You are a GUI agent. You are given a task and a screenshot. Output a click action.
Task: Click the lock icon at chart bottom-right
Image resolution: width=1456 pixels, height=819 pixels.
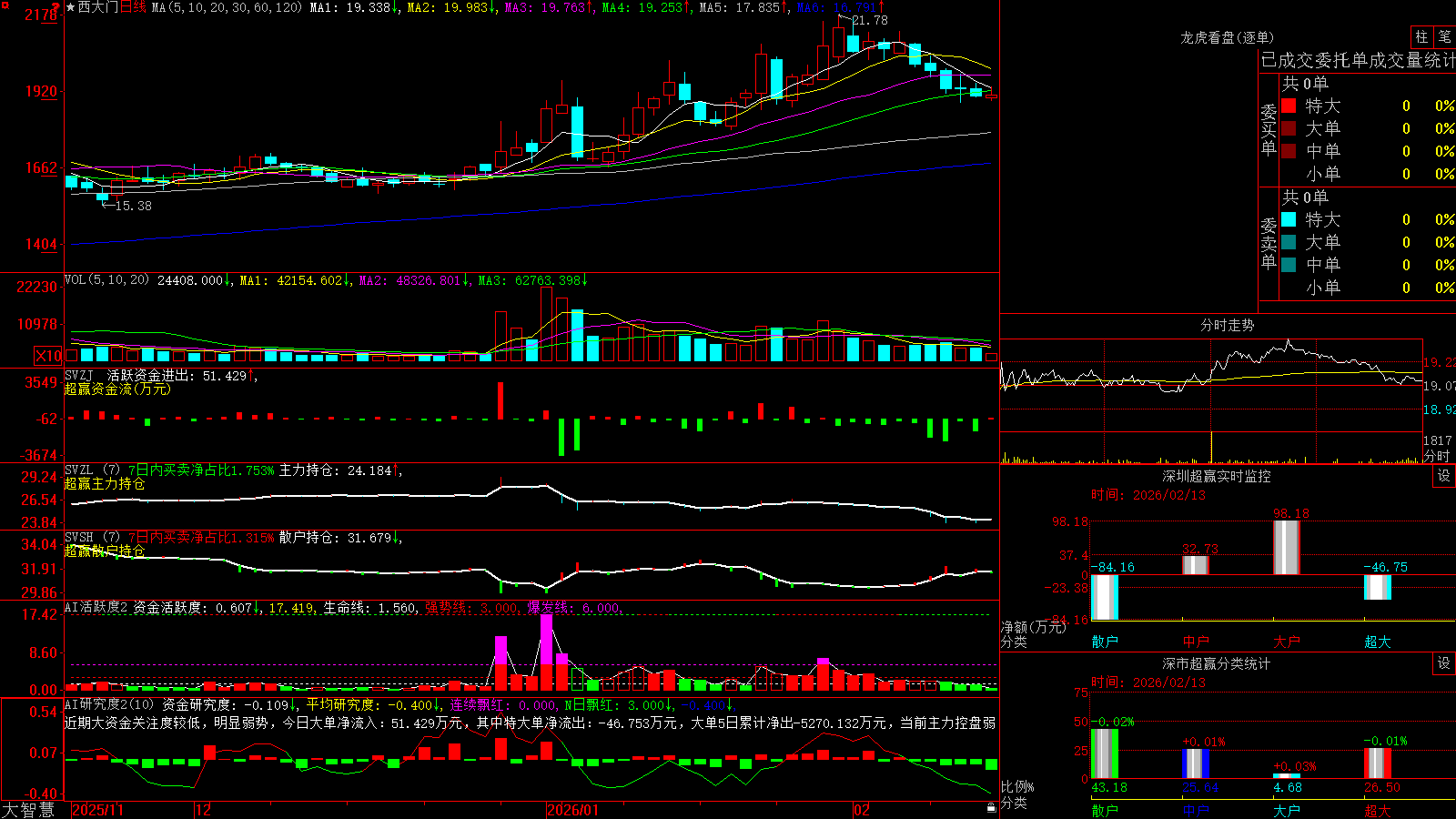pyautogui.click(x=991, y=807)
